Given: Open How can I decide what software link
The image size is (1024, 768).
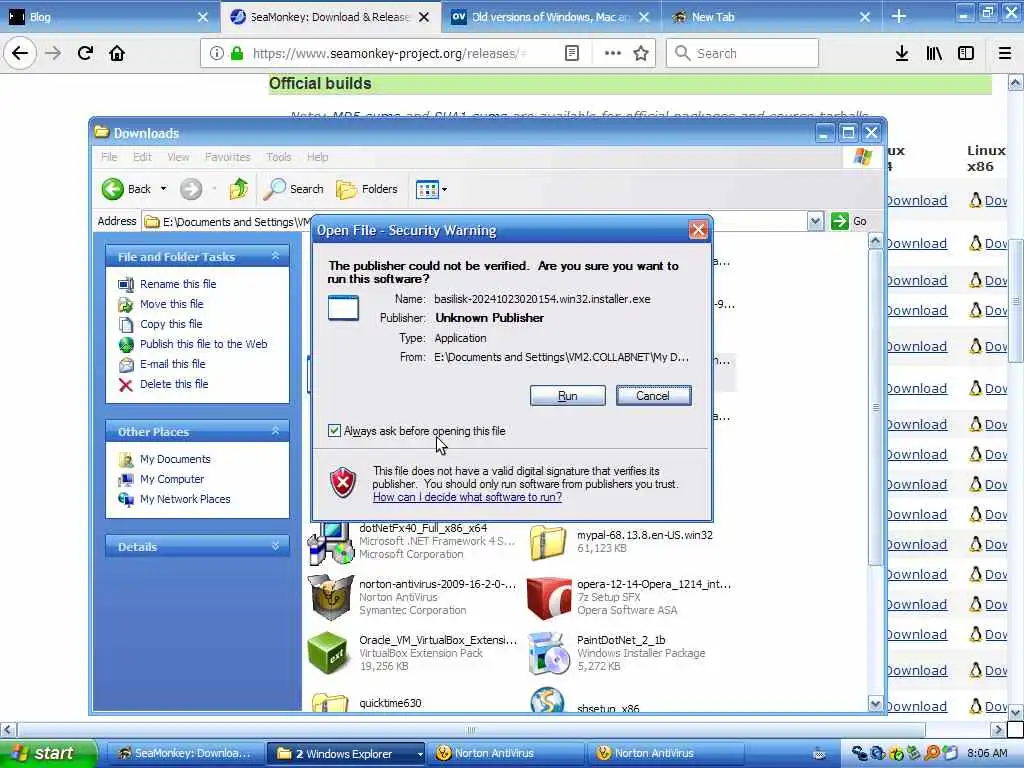Looking at the screenshot, I should coord(468,497).
